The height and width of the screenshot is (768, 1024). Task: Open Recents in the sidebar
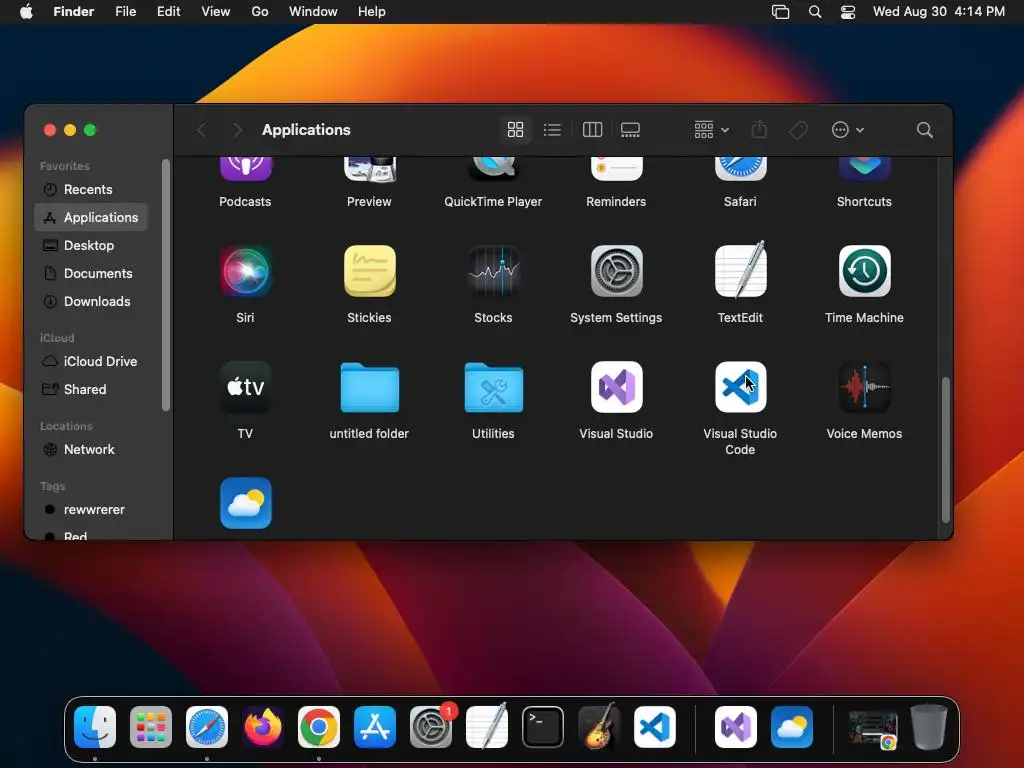(x=91, y=189)
